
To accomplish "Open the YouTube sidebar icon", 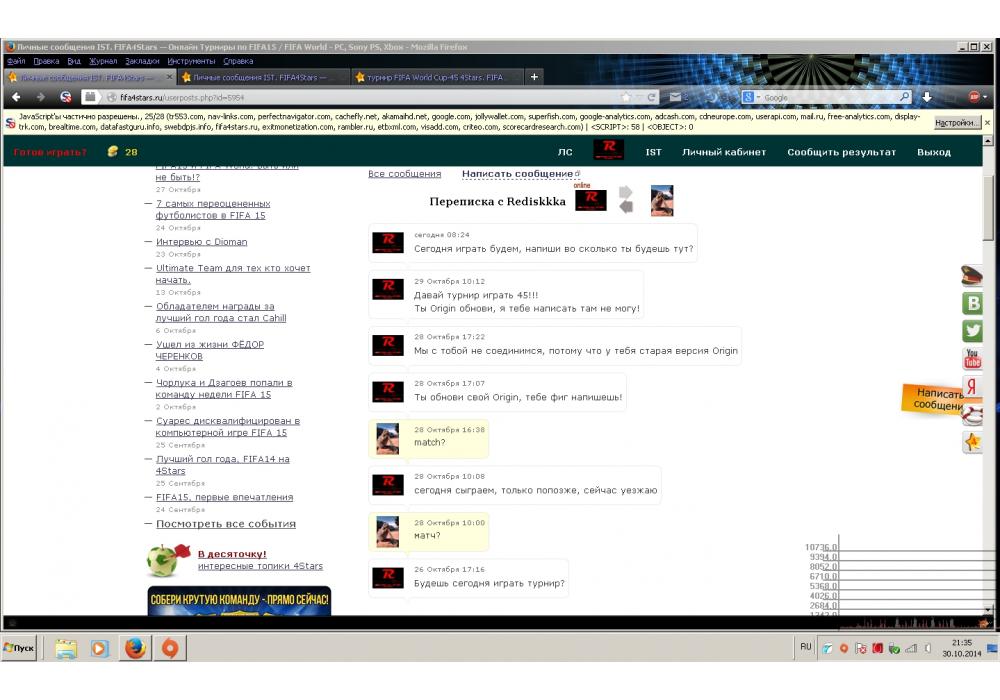I will click(x=971, y=358).
